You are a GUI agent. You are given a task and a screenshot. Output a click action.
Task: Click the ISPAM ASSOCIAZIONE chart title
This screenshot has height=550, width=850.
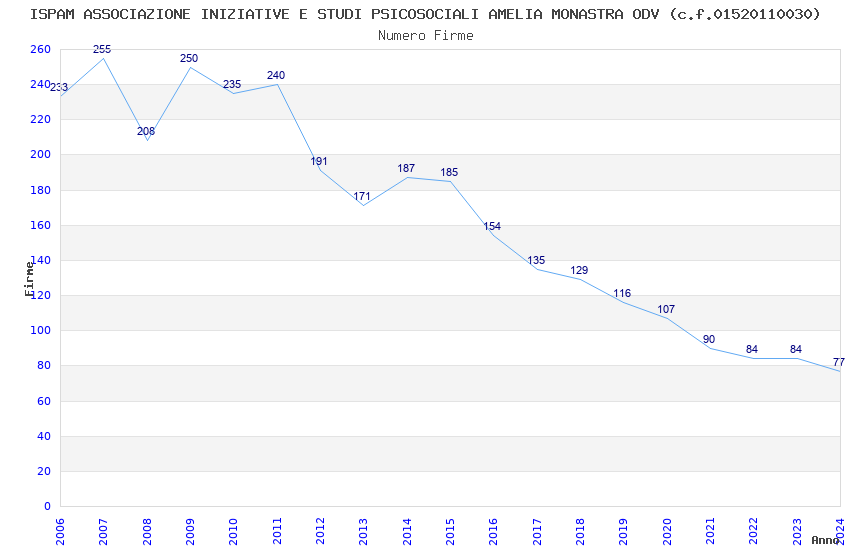click(x=426, y=14)
